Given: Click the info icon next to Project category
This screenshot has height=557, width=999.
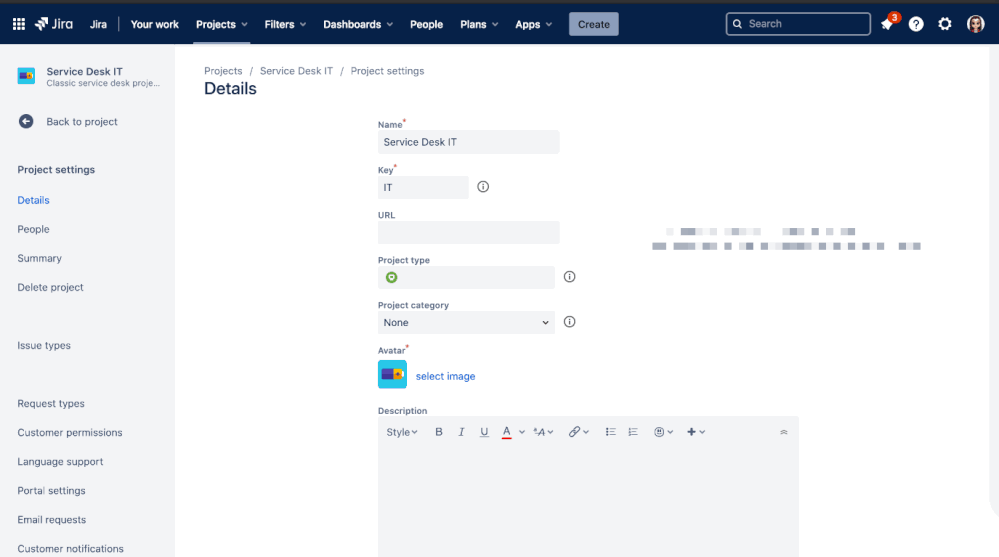Looking at the screenshot, I should click(570, 322).
